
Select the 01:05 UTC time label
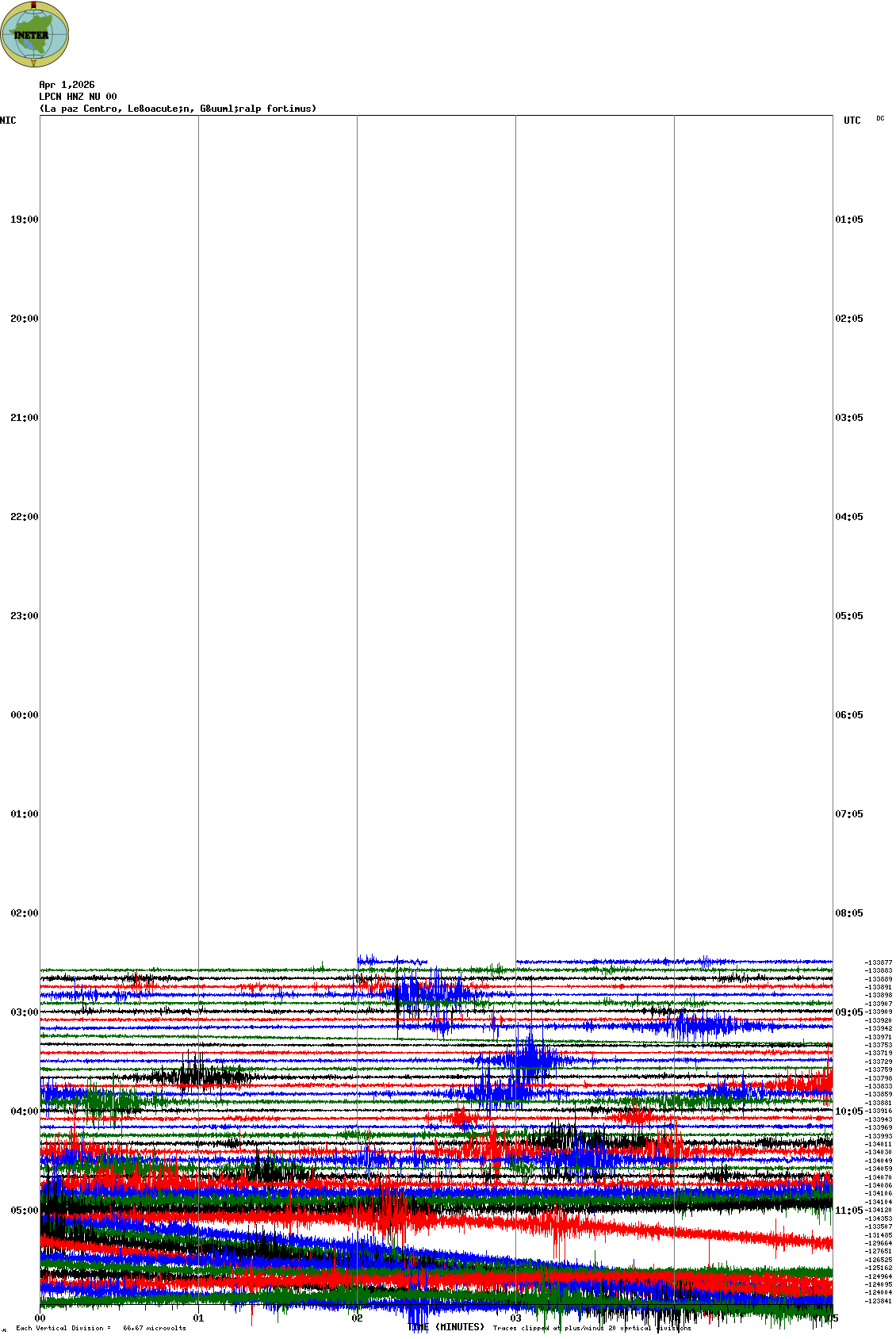pyautogui.click(x=849, y=220)
